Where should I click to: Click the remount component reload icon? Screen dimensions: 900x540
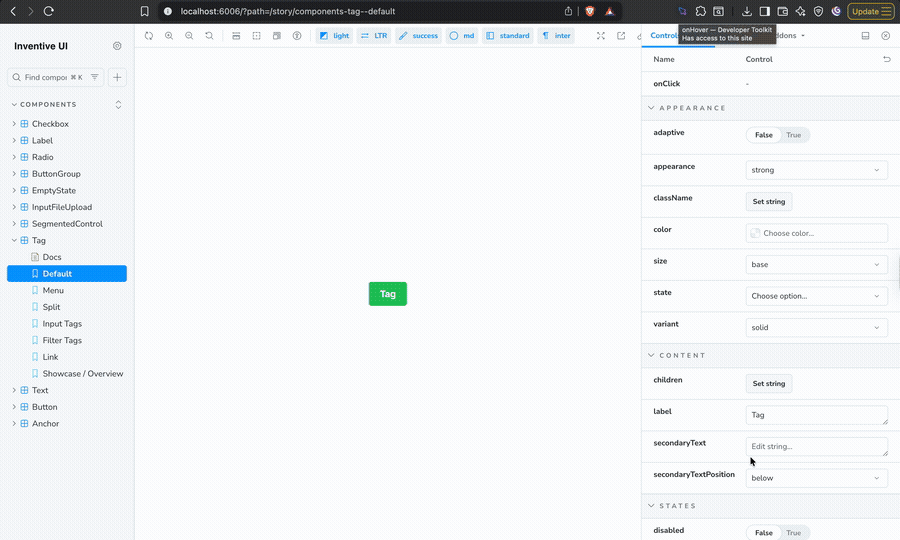(149, 36)
